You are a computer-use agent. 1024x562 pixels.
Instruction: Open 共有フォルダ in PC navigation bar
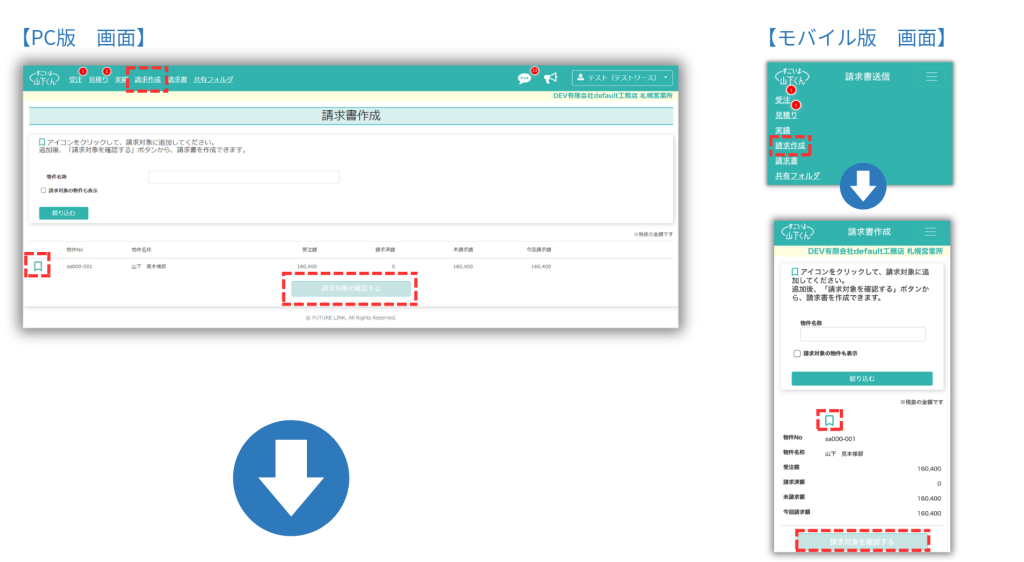[213, 79]
